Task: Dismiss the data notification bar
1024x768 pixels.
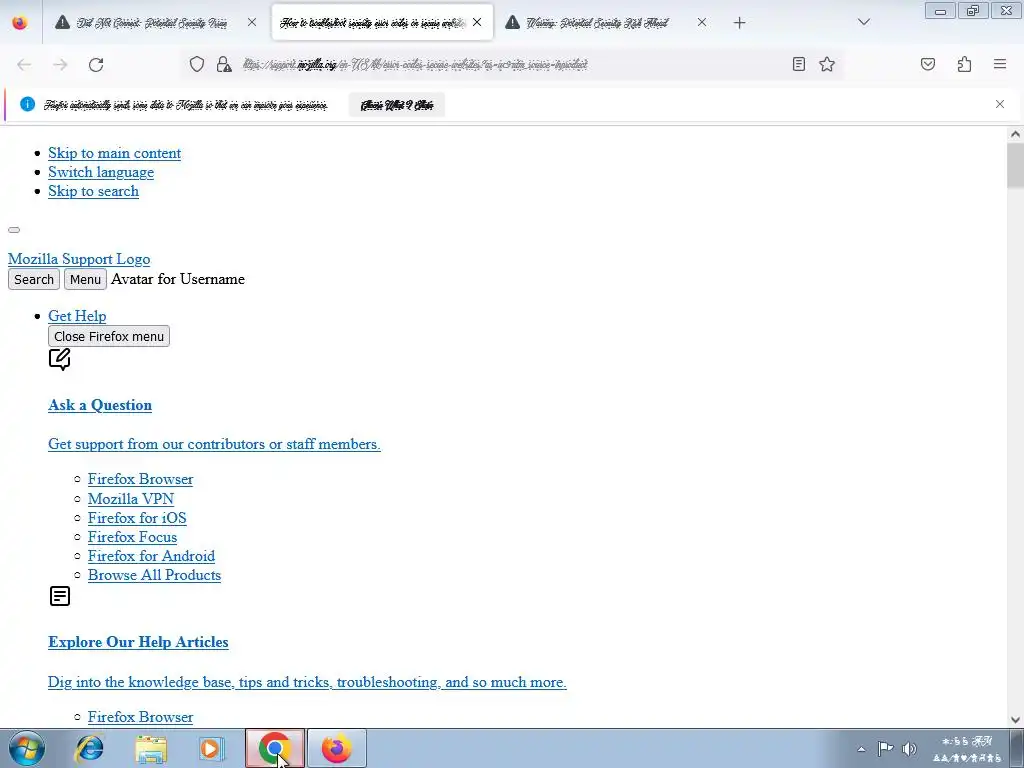Action: [1000, 104]
